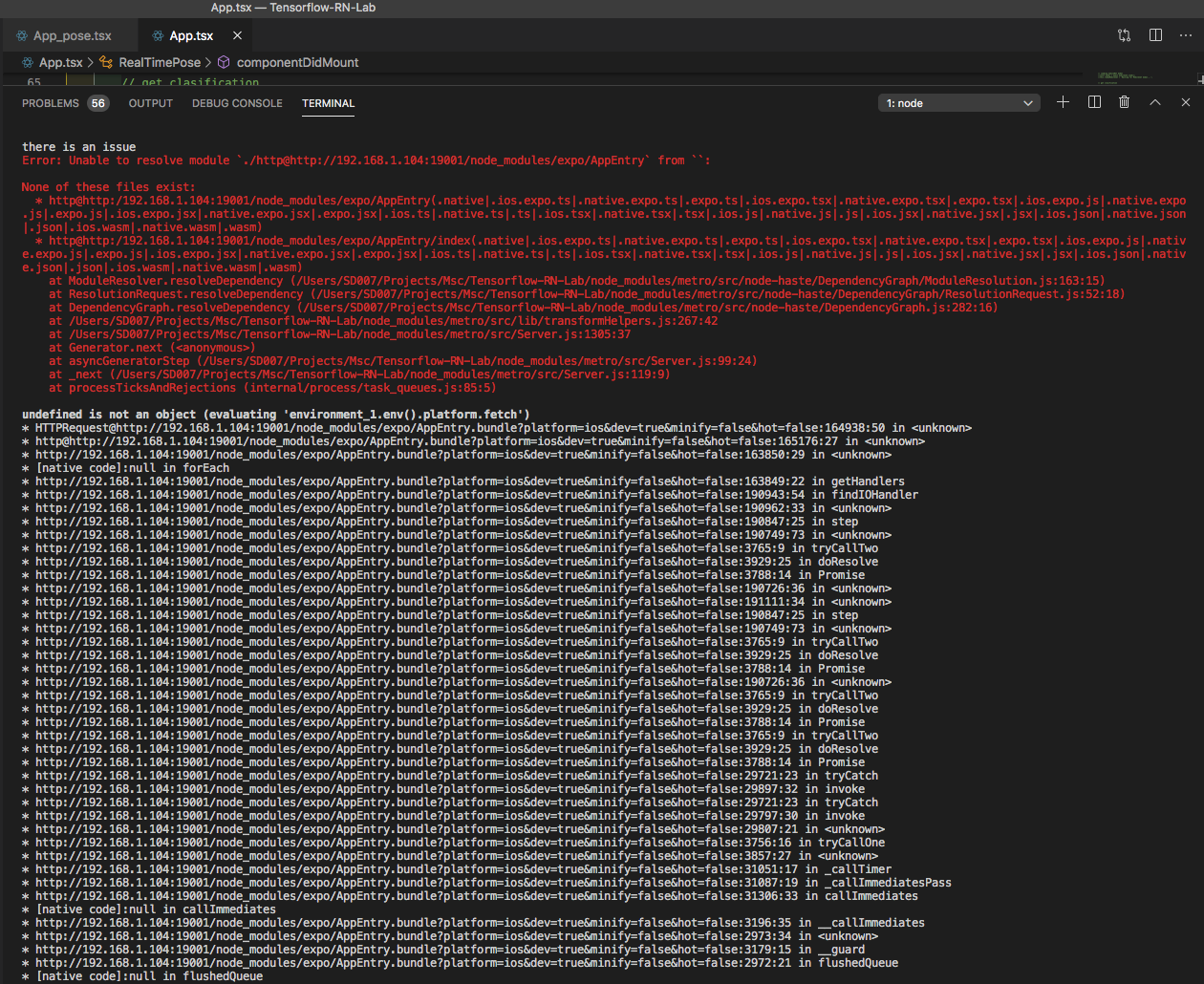The image size is (1204, 984).
Task: Close the App.tsx editor tab
Action: tap(237, 34)
